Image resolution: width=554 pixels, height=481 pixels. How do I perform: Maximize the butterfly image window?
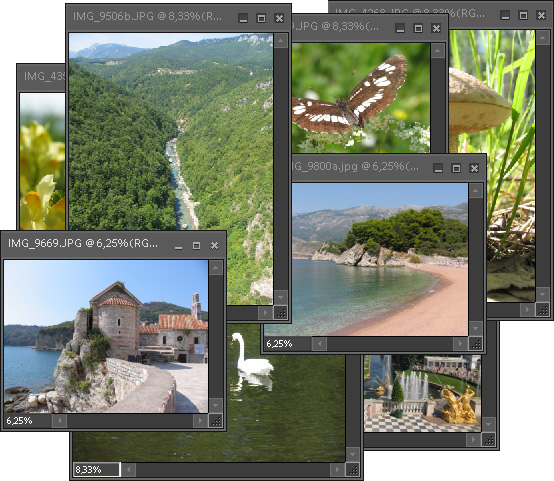(x=418, y=28)
